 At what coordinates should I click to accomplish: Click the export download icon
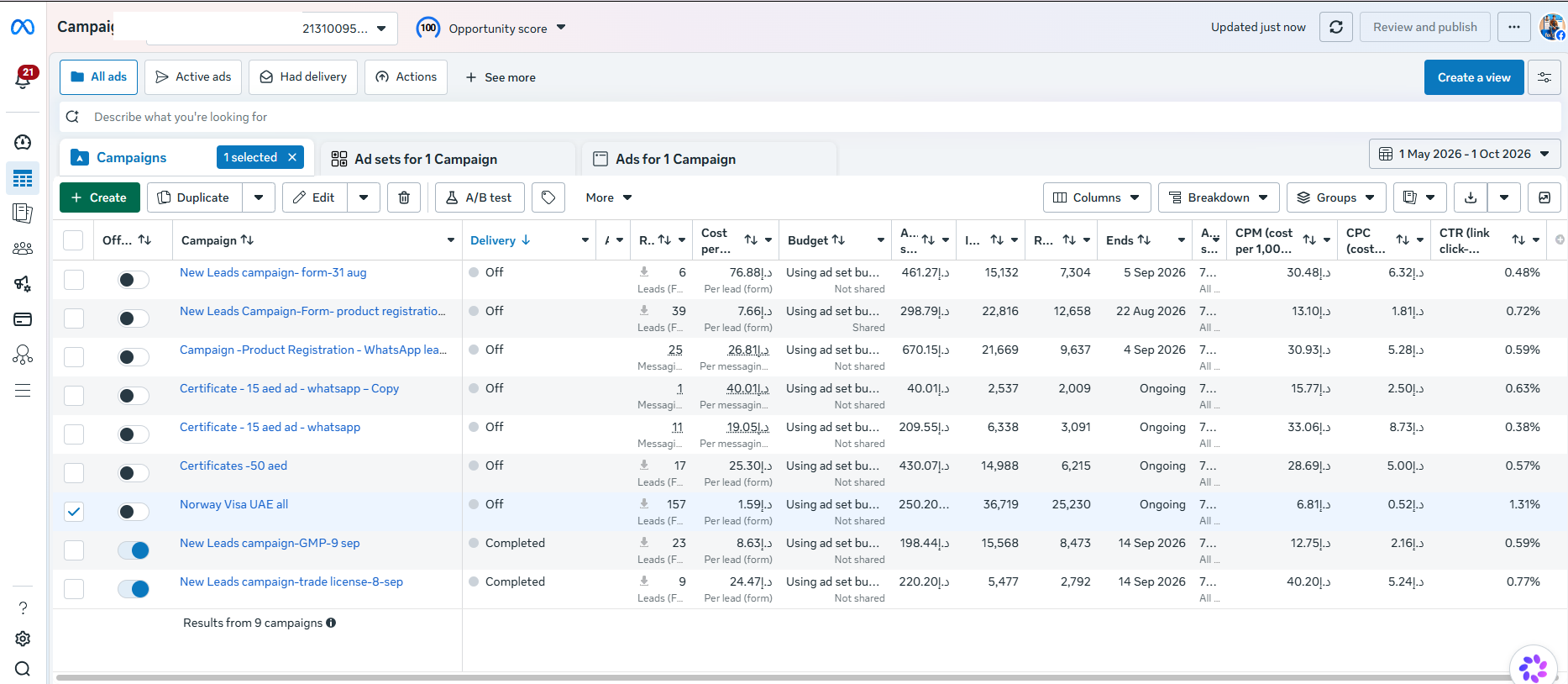tap(1471, 197)
